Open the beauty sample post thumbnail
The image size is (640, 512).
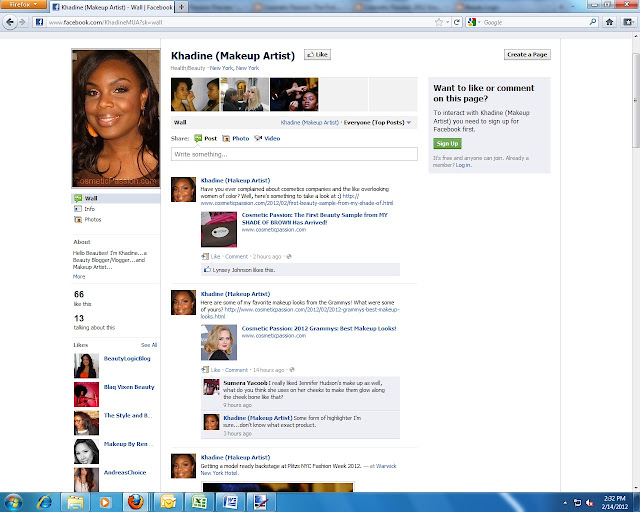(x=219, y=229)
